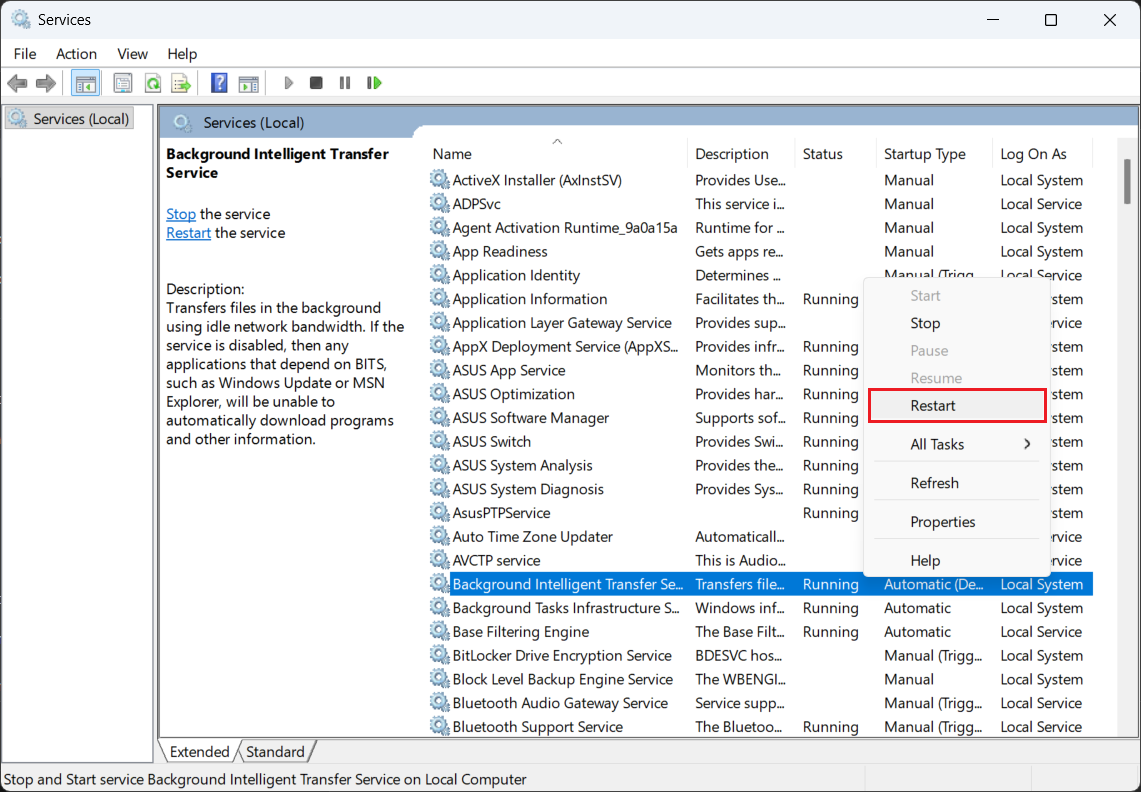Switch to the Standard tab
Viewport: 1141px width, 792px height.
click(275, 752)
